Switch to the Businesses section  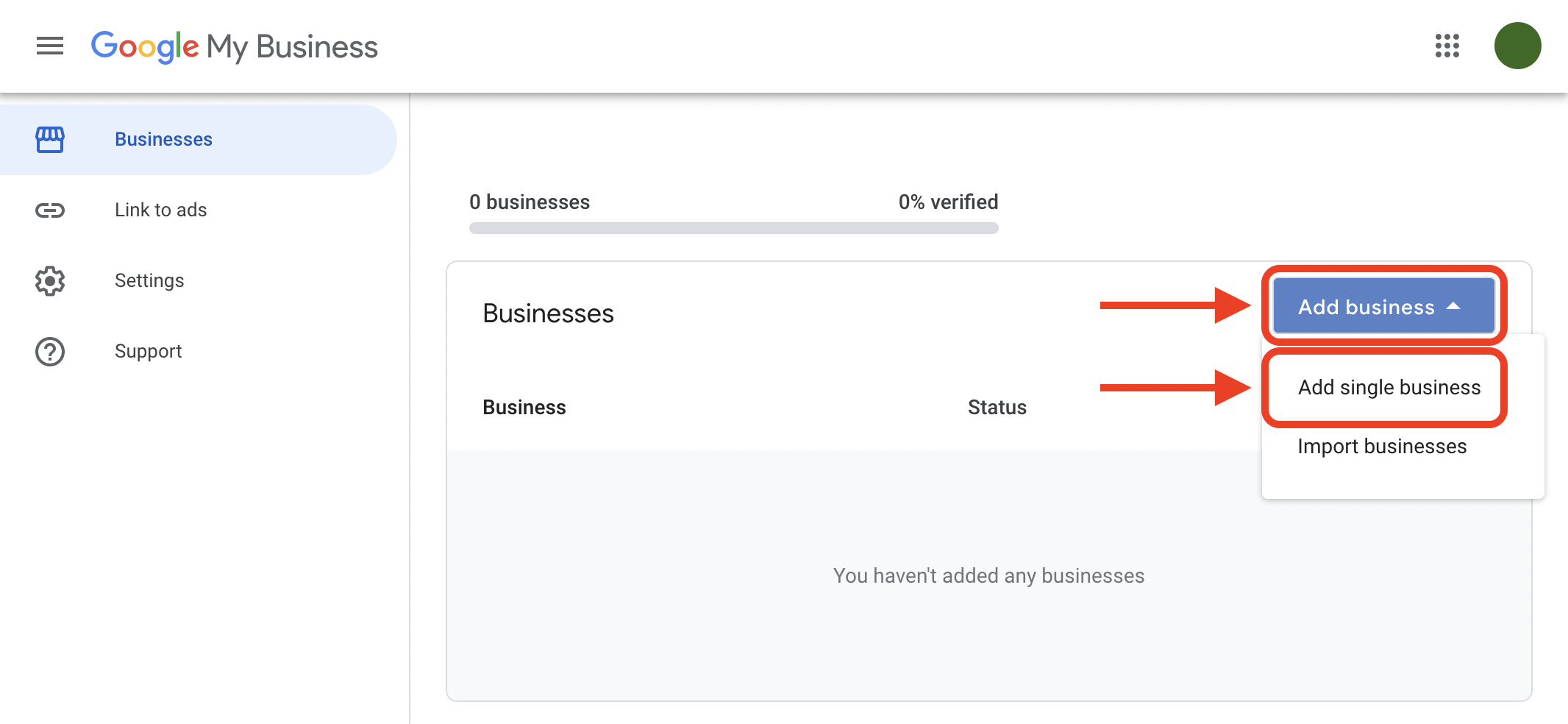click(x=163, y=138)
